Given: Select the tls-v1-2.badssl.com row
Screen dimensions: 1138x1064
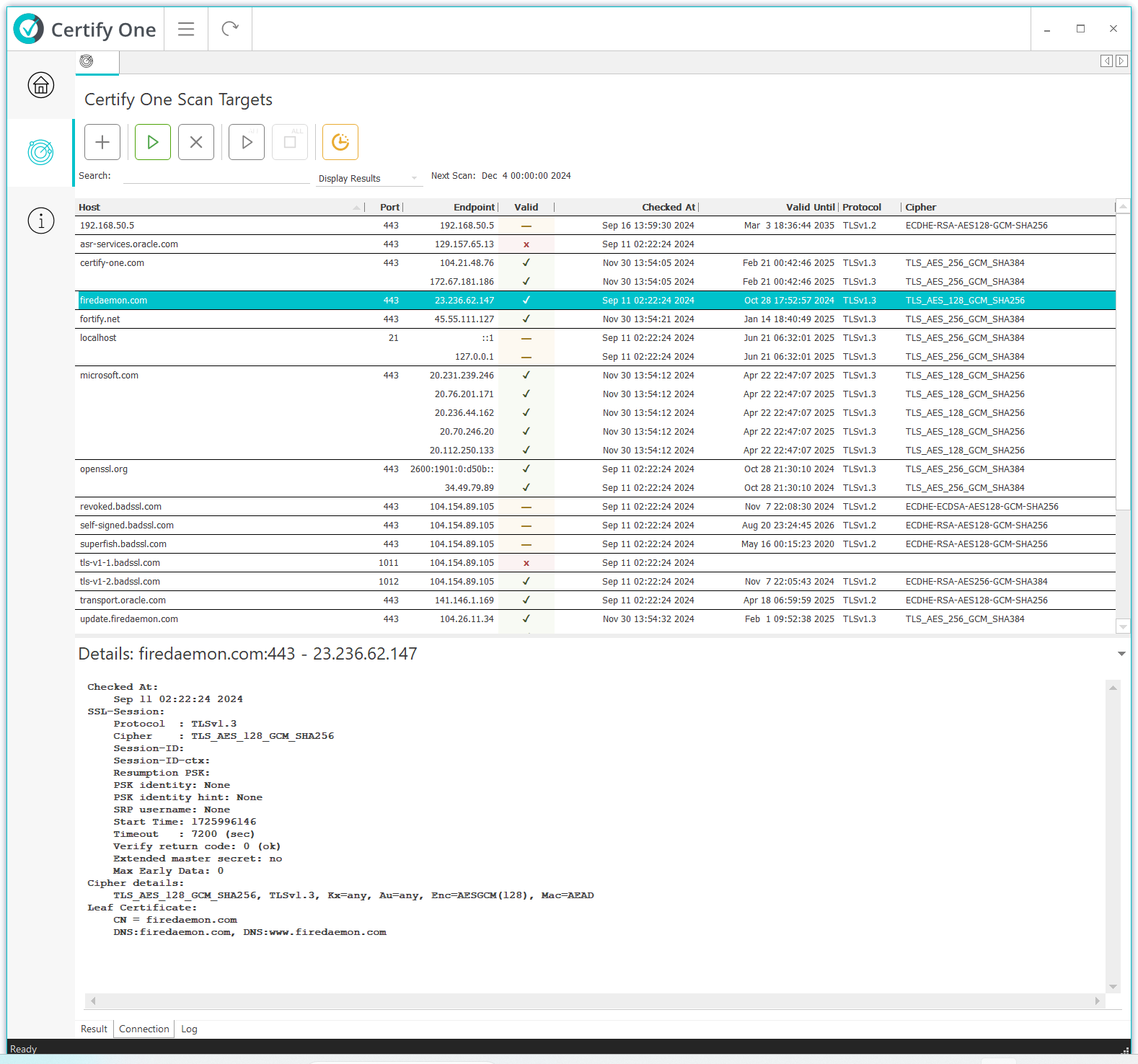Looking at the screenshot, I should tap(596, 582).
